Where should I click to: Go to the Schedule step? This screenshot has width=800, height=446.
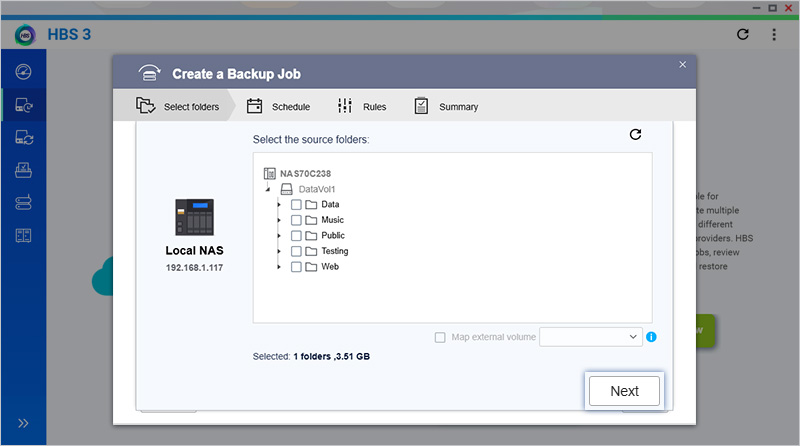pyautogui.click(x=278, y=106)
